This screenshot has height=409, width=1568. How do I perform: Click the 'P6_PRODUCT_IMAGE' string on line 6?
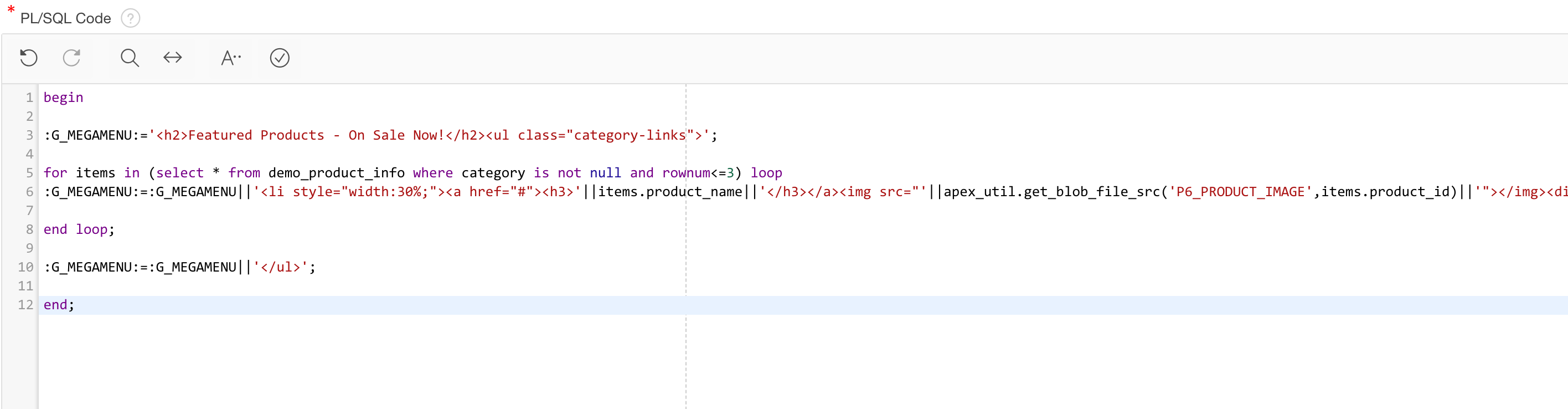(x=1241, y=192)
